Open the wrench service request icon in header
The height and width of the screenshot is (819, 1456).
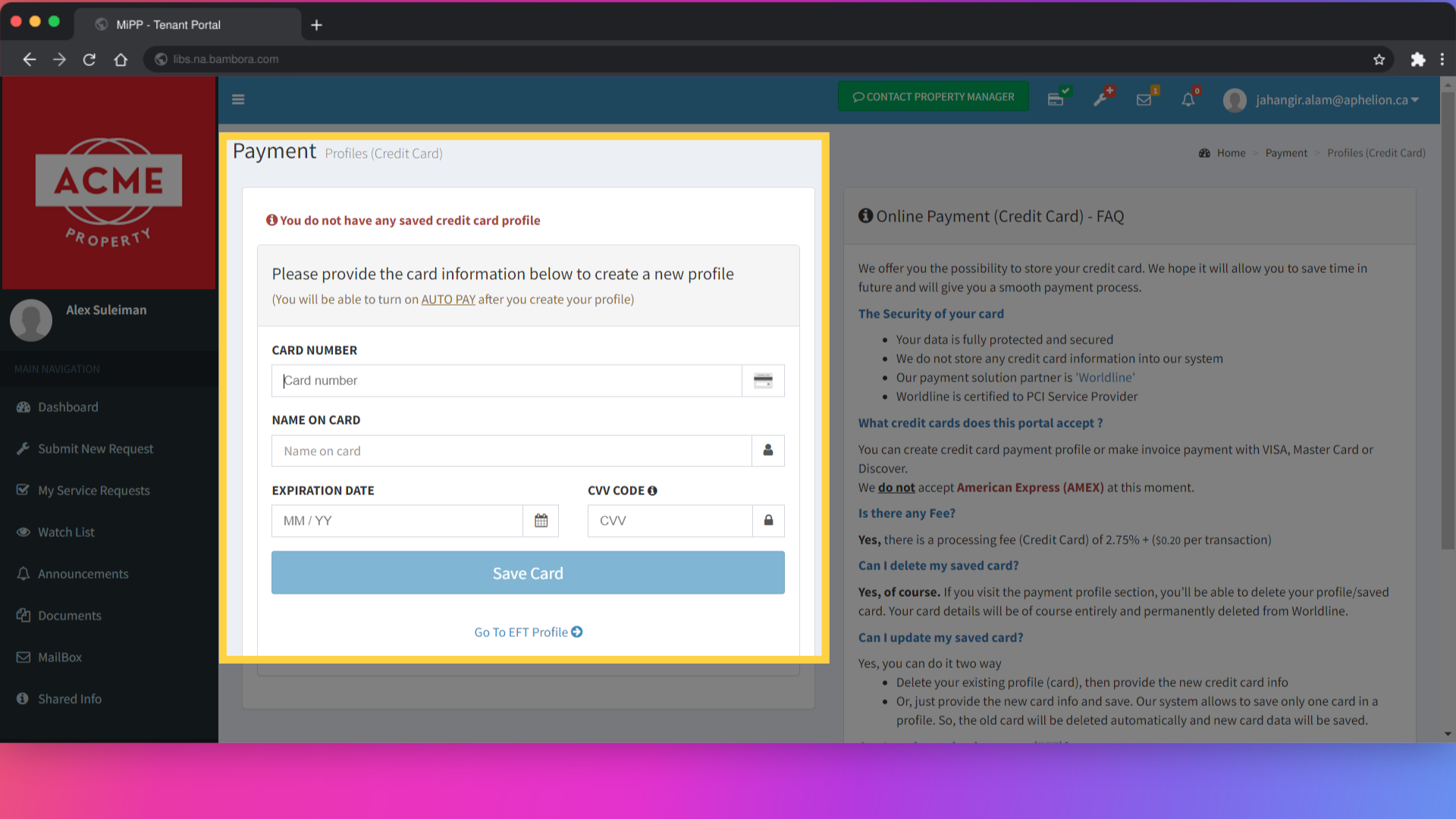(x=1100, y=99)
